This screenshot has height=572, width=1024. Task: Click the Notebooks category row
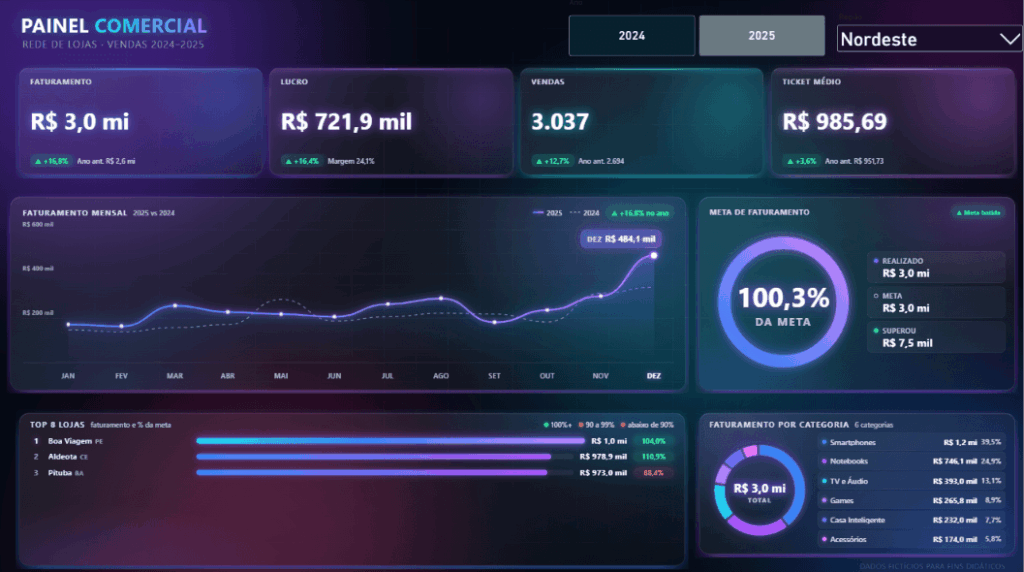911,462
